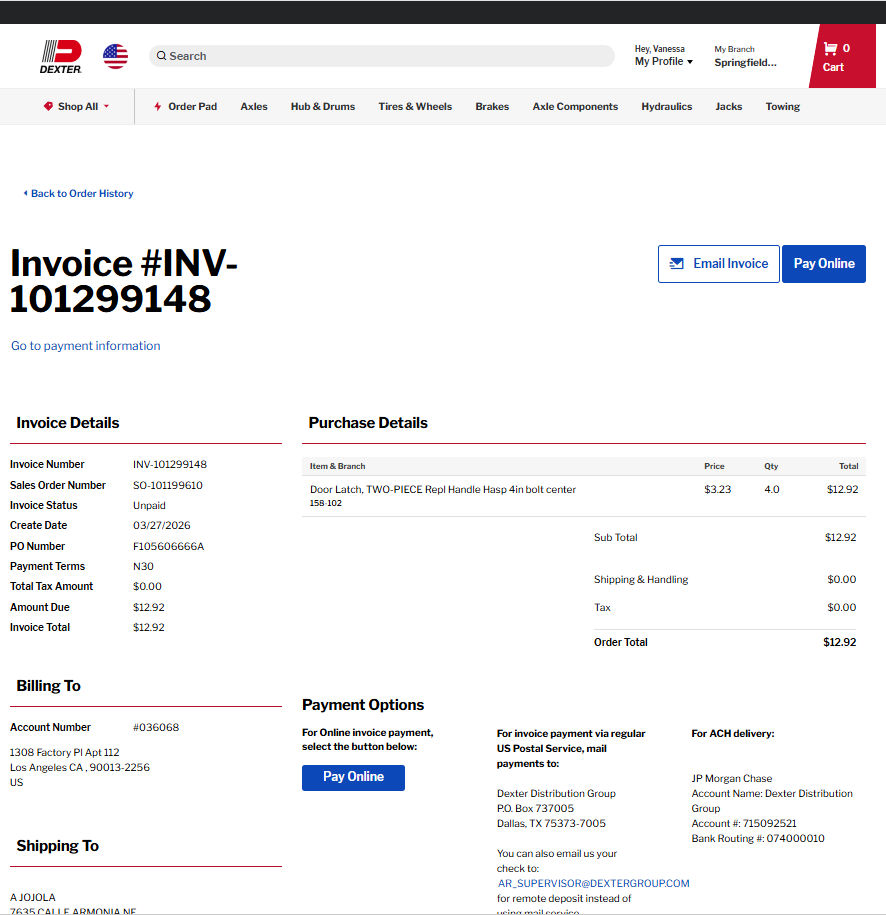The height and width of the screenshot is (915, 886).
Task: Click the item price $3.23
Action: [x=717, y=489]
